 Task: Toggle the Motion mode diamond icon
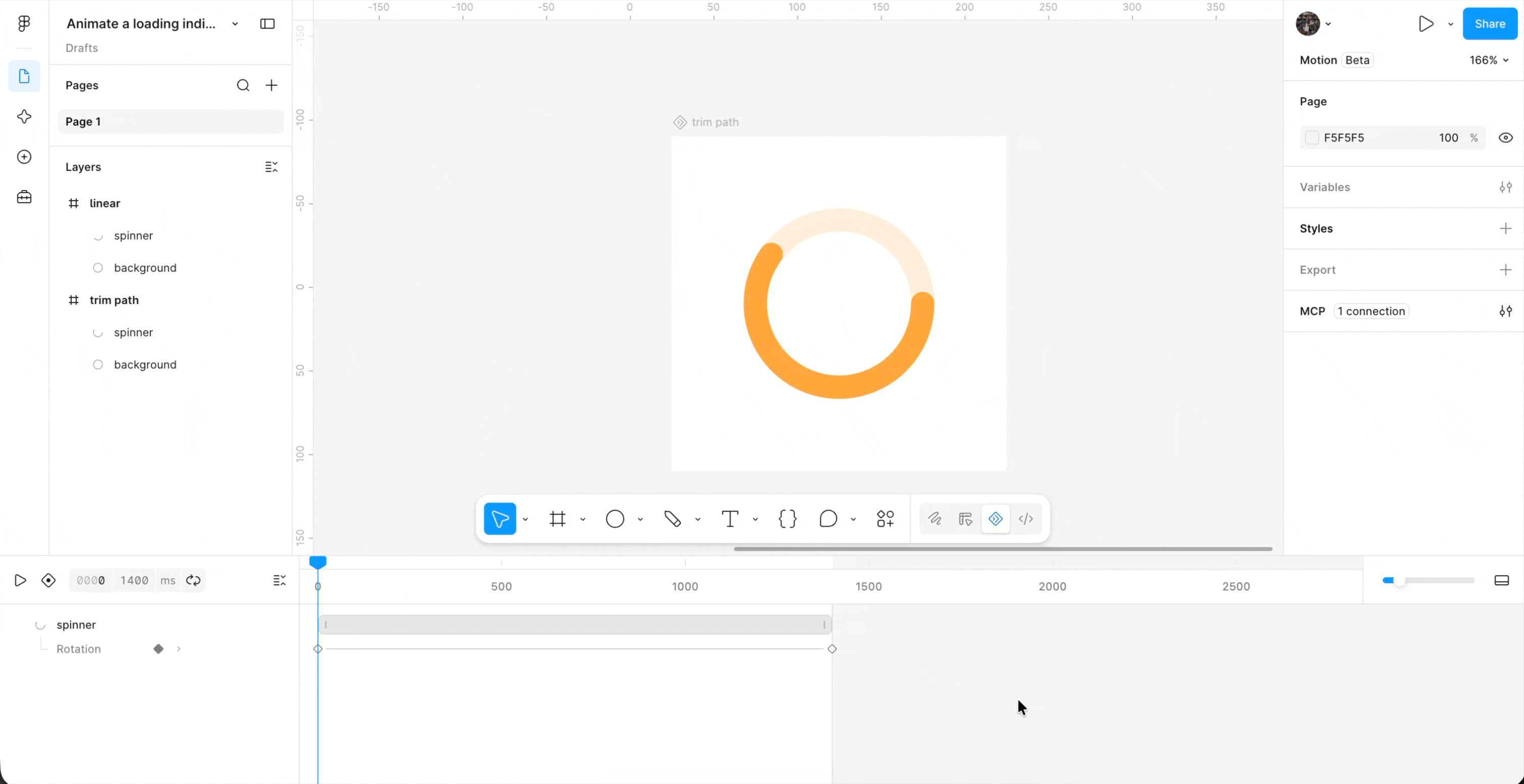996,519
